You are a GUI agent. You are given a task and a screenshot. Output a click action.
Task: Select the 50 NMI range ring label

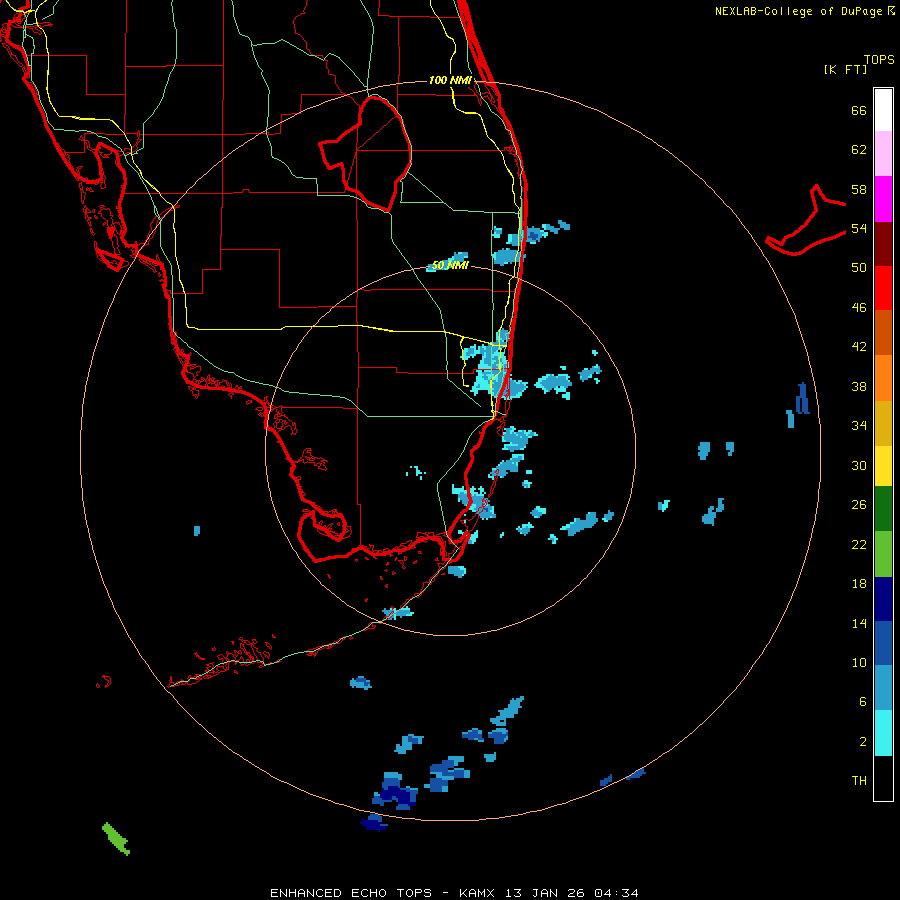tap(450, 265)
